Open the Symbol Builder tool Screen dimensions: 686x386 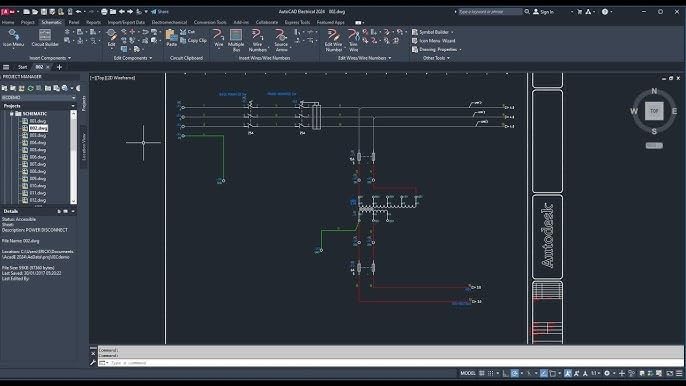click(430, 32)
